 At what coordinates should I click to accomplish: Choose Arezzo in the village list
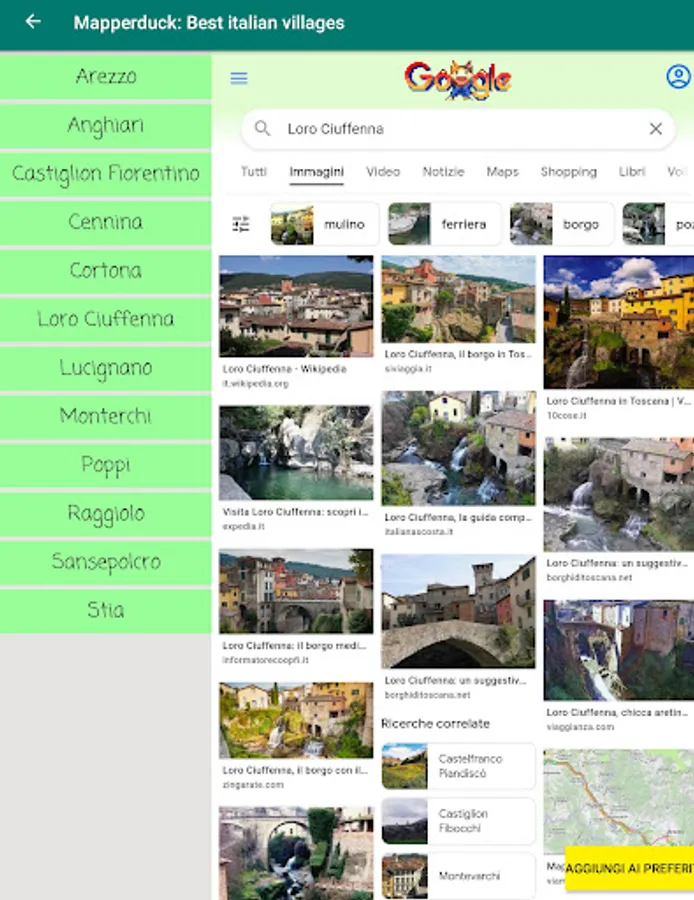click(106, 76)
